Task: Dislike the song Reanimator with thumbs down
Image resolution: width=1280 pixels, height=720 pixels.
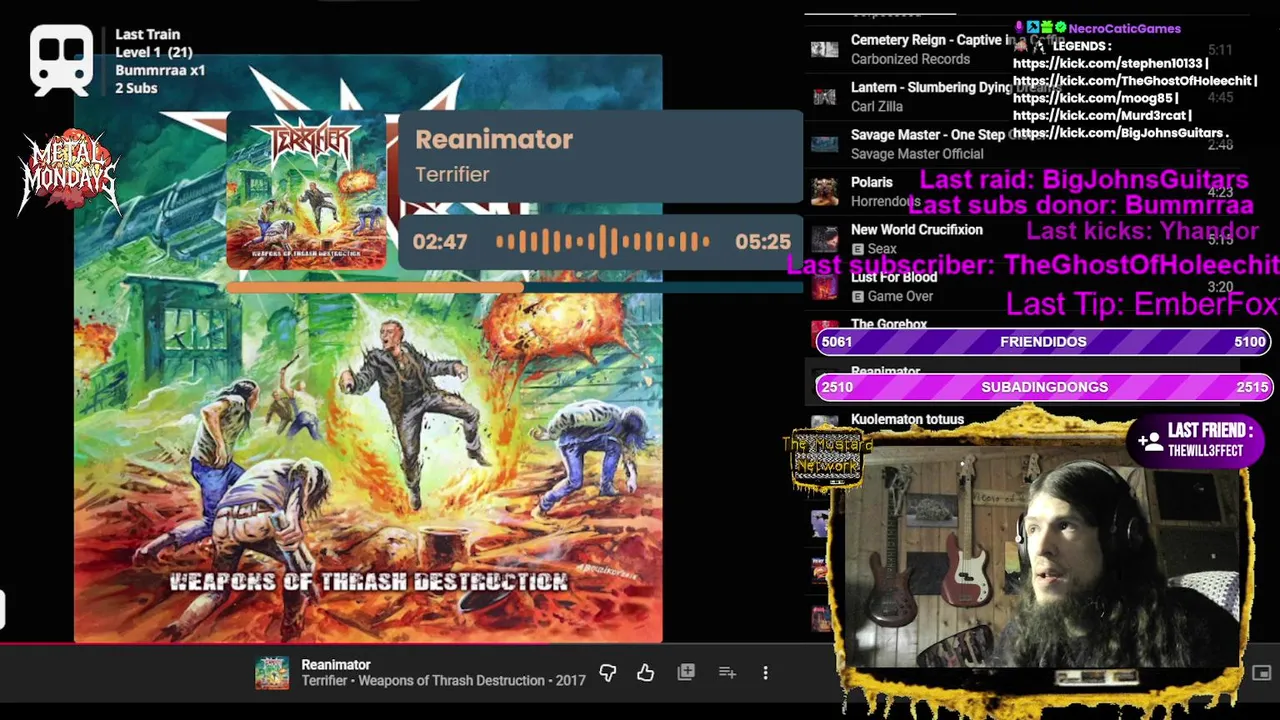Action: click(607, 673)
